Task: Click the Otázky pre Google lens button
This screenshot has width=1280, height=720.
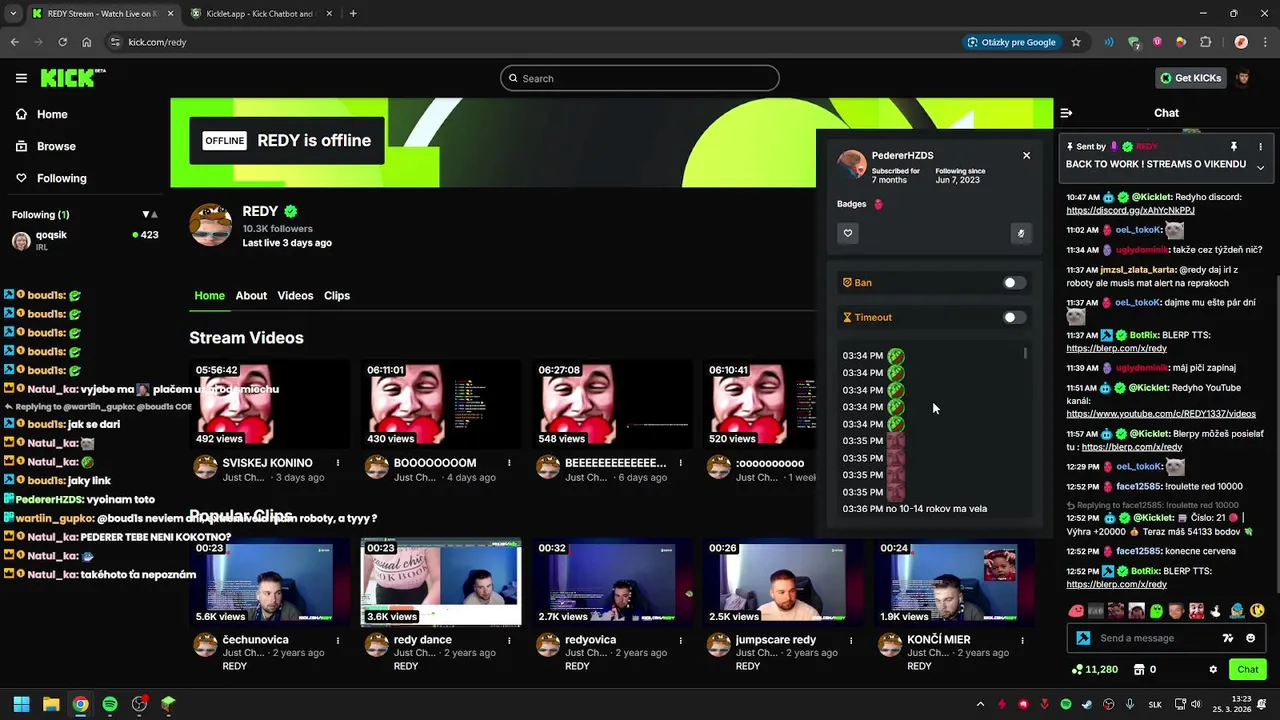Action: tap(1011, 42)
